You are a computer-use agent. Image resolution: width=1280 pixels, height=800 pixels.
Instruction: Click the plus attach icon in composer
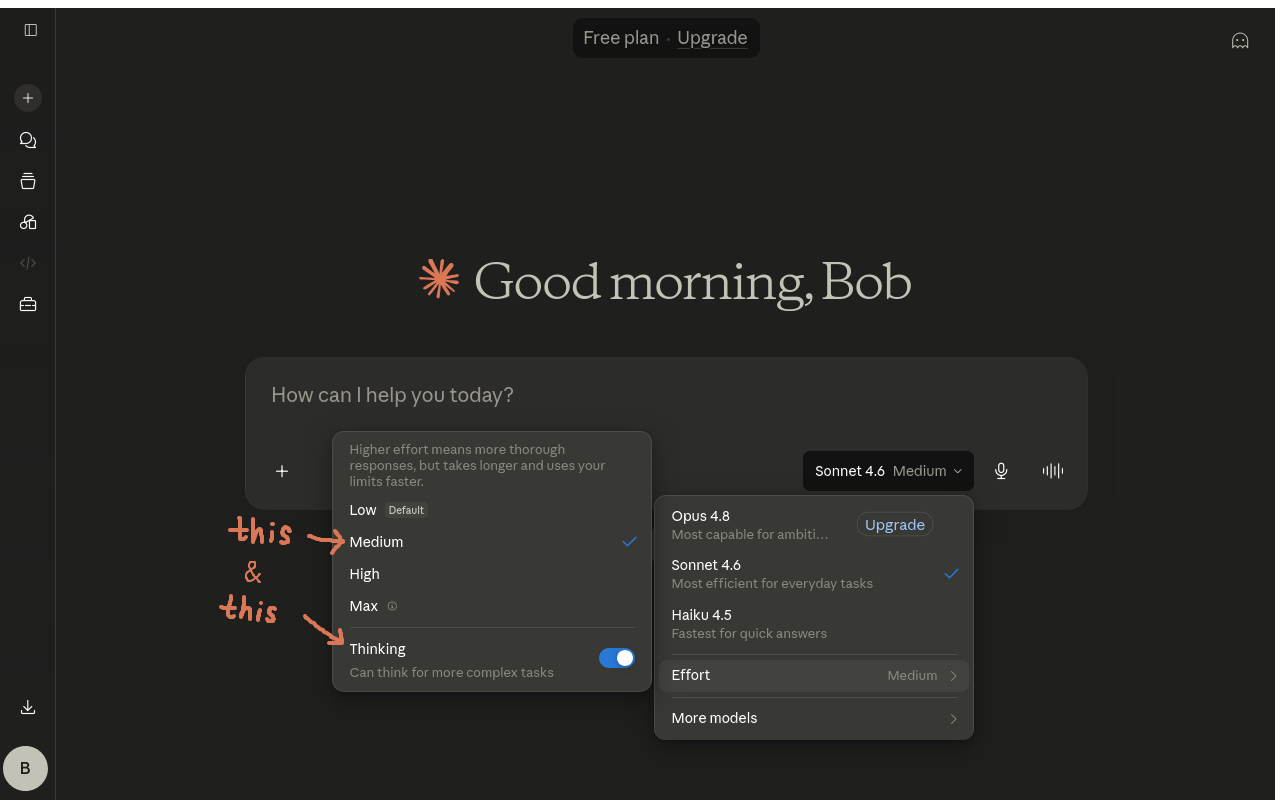[282, 471]
